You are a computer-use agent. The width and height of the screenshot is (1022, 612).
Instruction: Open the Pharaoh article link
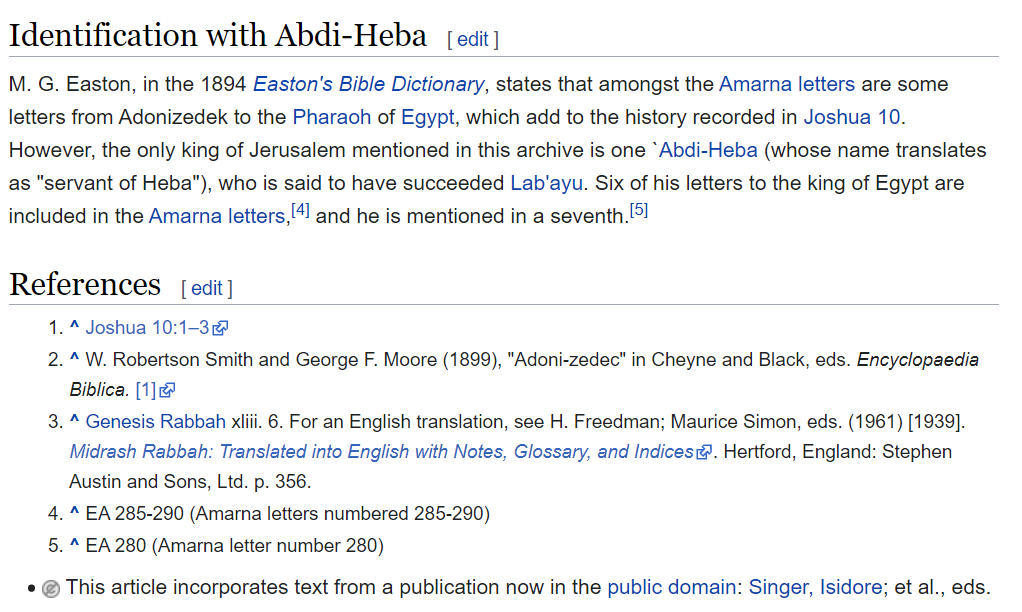(x=331, y=117)
